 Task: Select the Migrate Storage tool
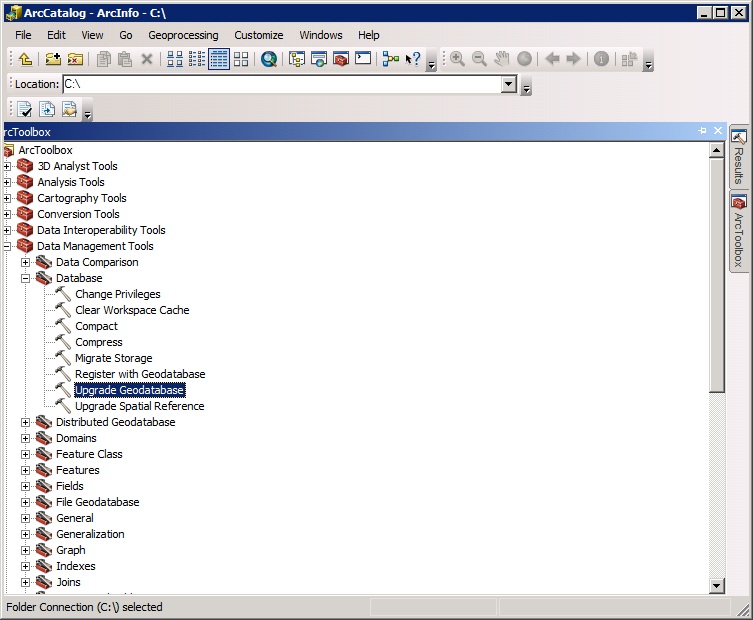(x=113, y=358)
